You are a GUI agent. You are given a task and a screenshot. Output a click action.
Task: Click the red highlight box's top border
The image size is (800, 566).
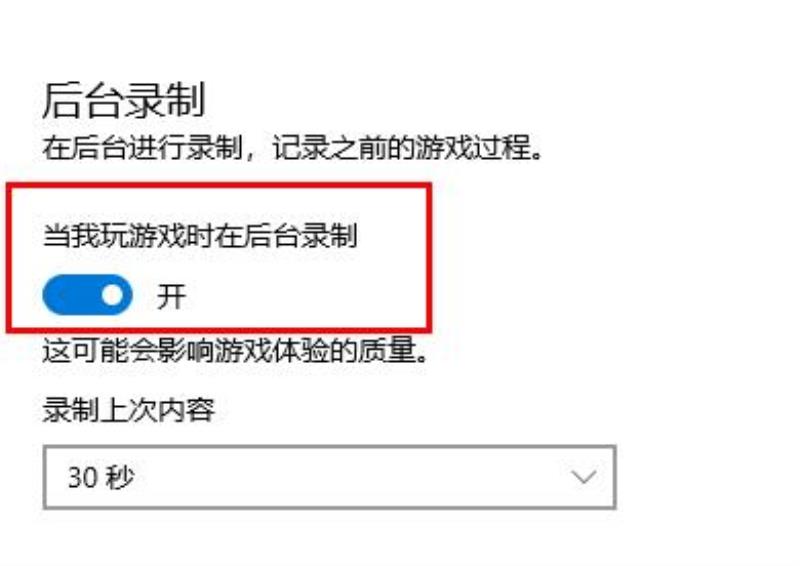pyautogui.click(x=219, y=186)
